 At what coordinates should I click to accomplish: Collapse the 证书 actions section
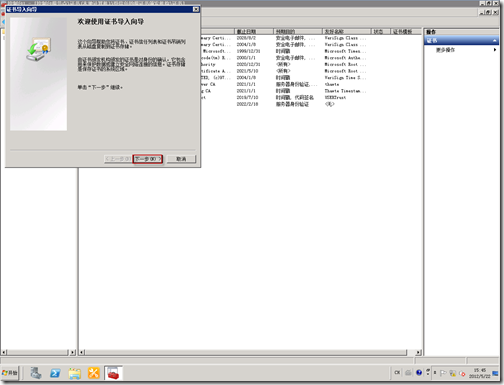pos(495,41)
